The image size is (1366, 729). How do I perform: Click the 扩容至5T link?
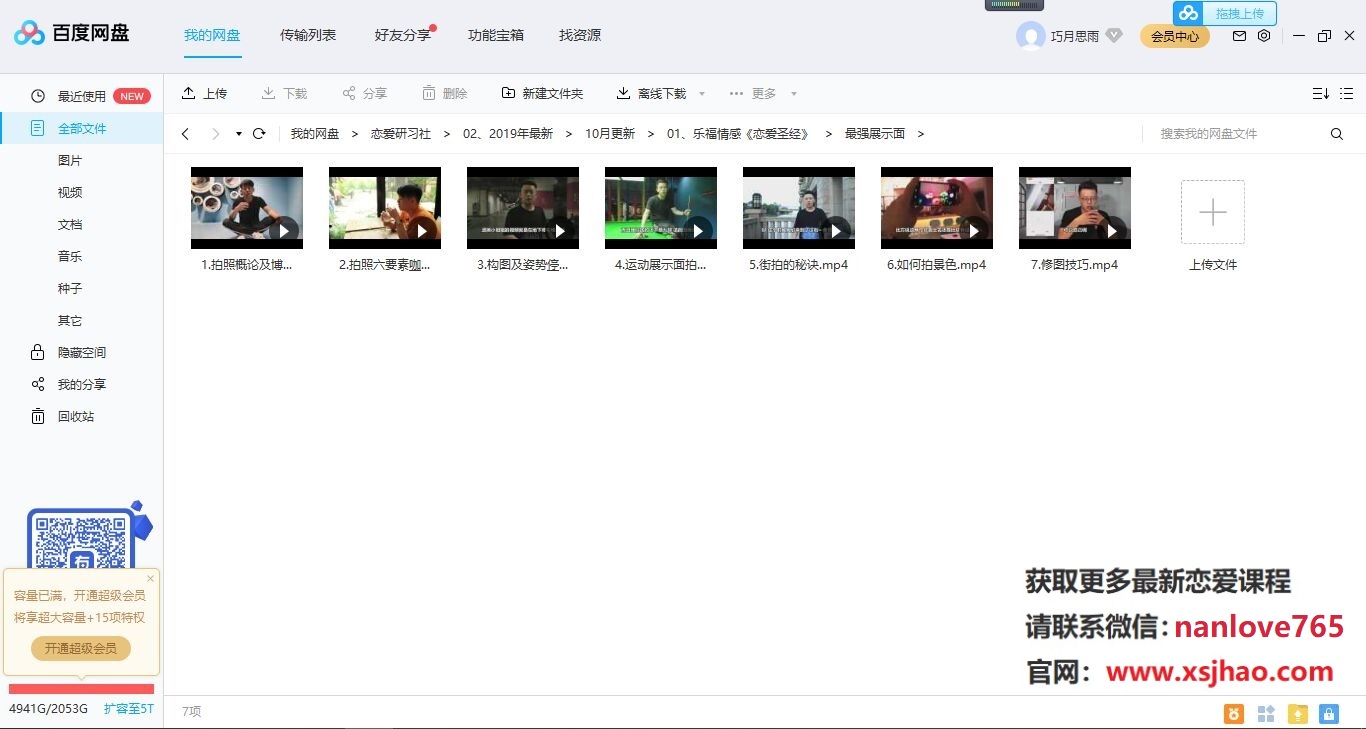click(129, 709)
